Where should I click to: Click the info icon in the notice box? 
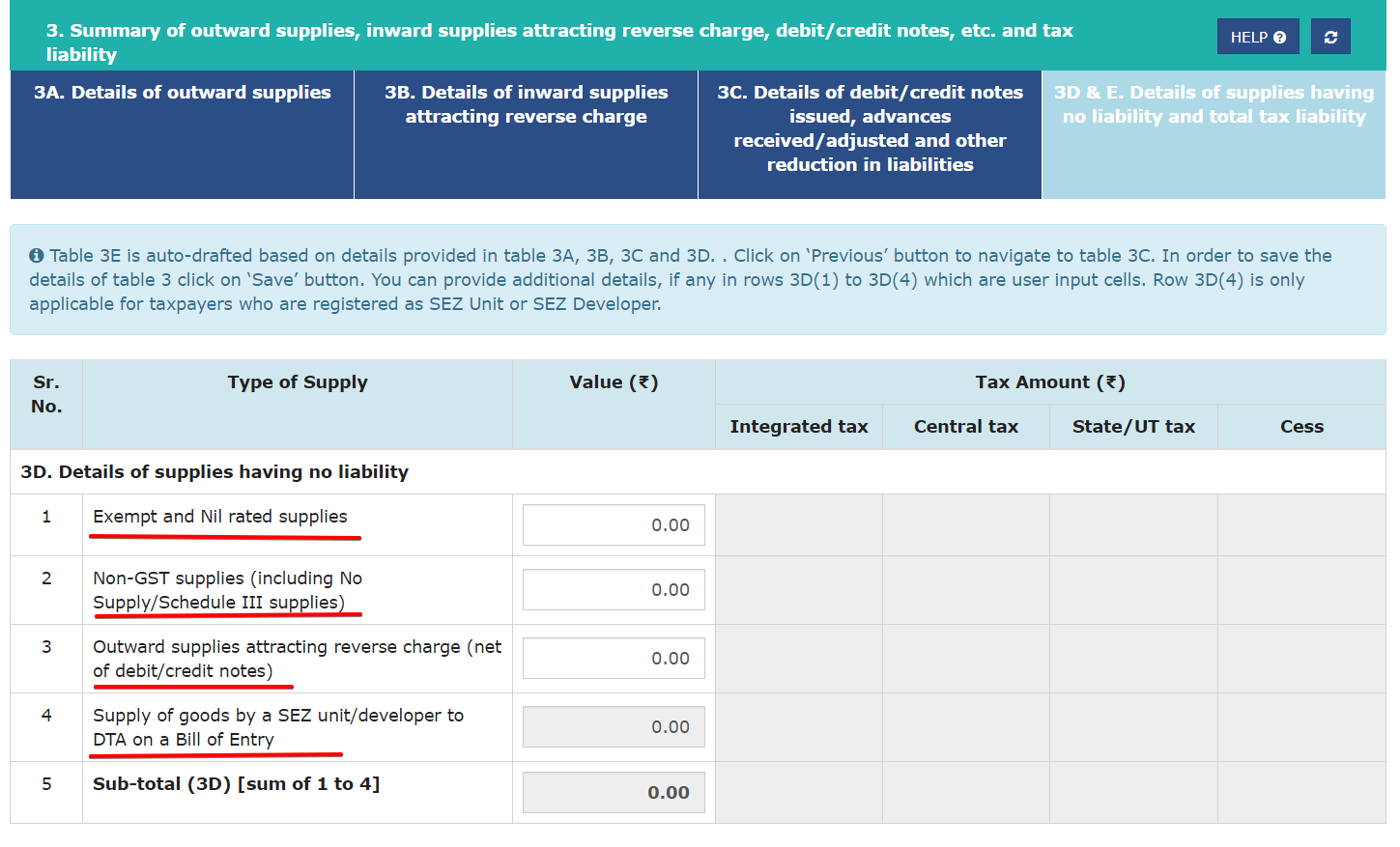coord(37,256)
